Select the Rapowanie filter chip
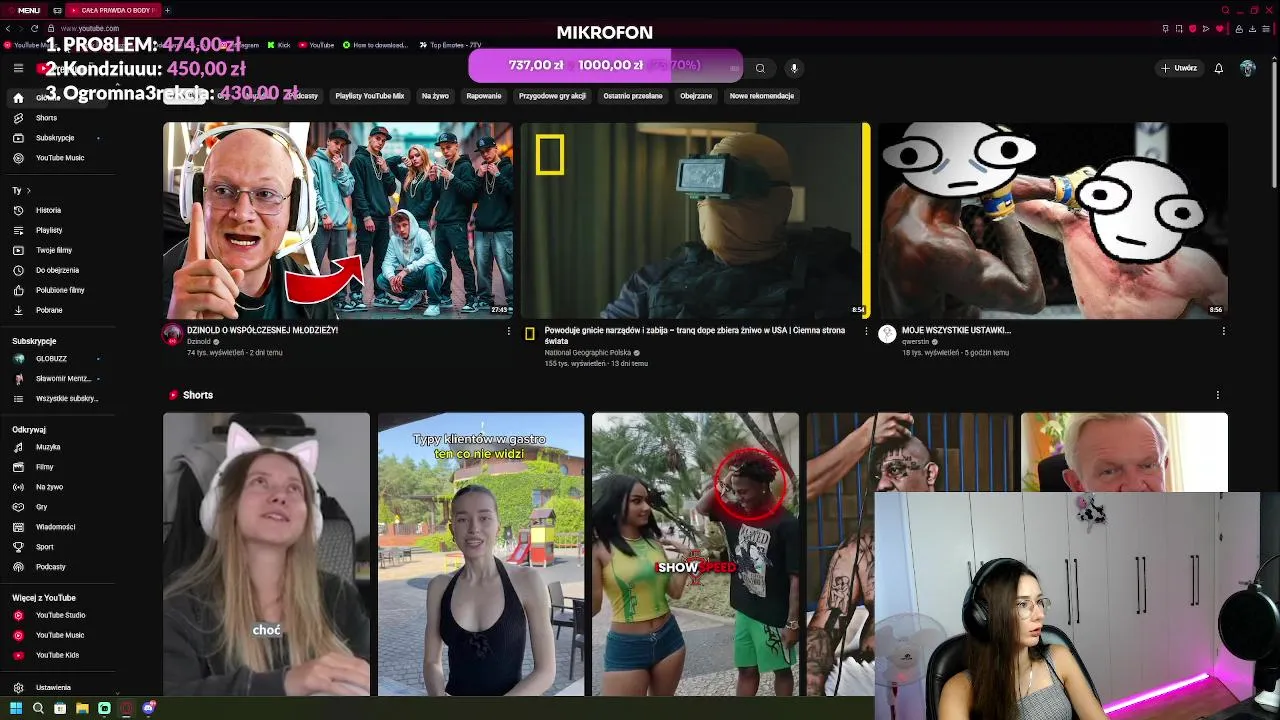 click(x=484, y=96)
